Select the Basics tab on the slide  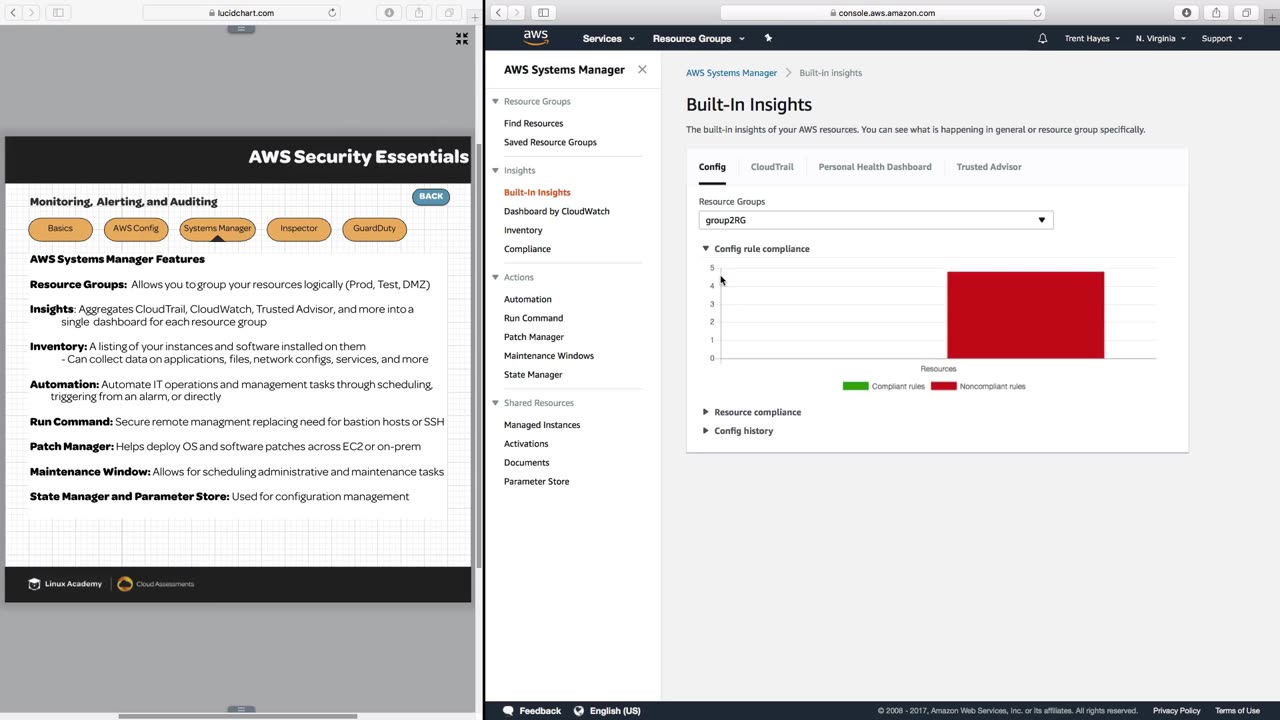click(x=60, y=229)
